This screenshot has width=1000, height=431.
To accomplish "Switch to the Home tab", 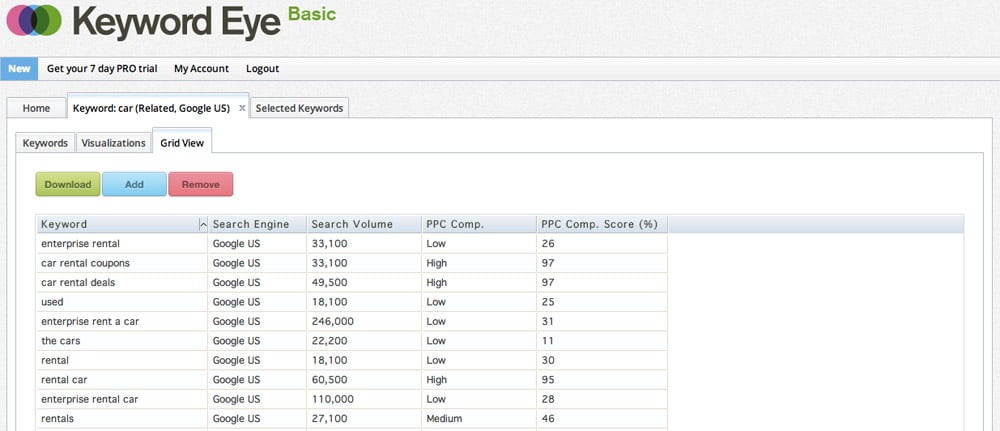I will (x=36, y=108).
